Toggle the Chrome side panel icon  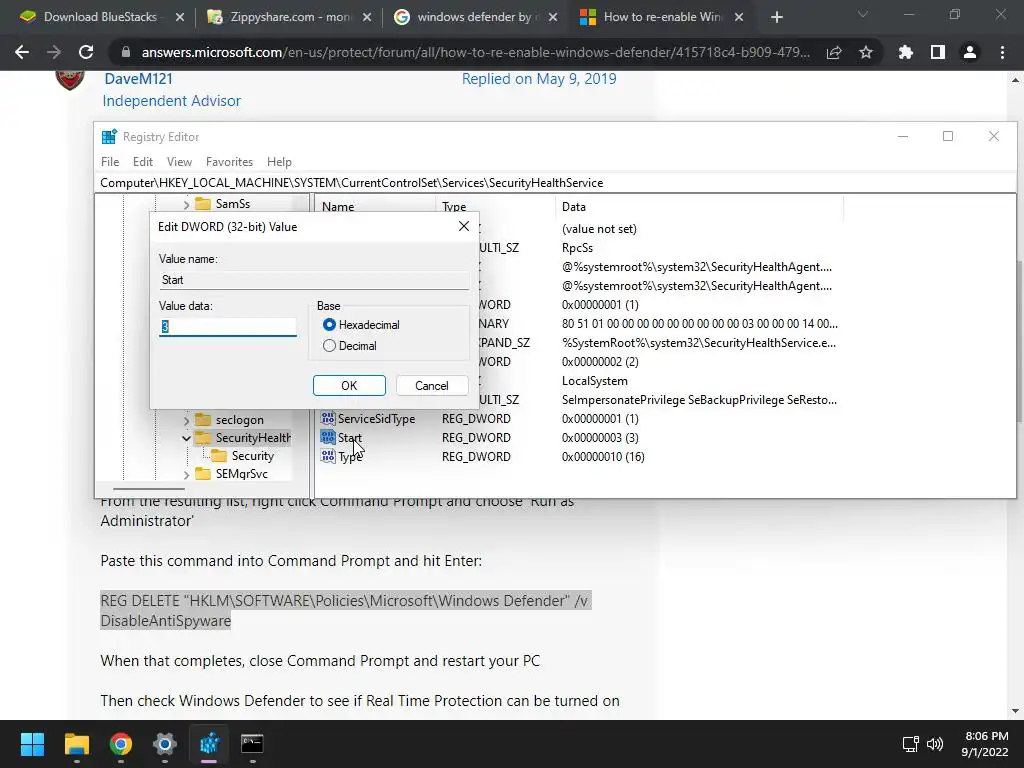938,52
